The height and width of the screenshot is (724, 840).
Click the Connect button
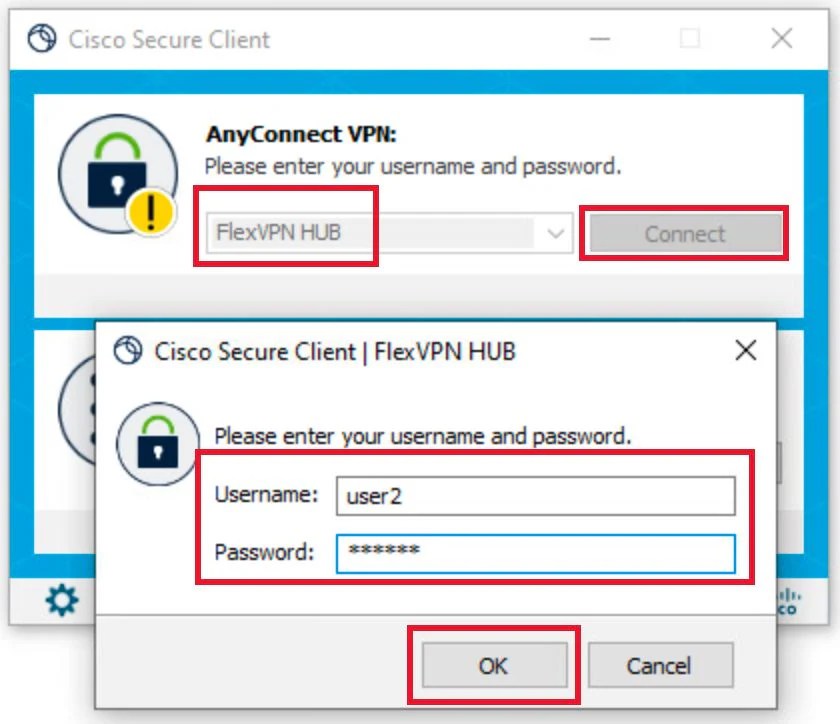[685, 233]
